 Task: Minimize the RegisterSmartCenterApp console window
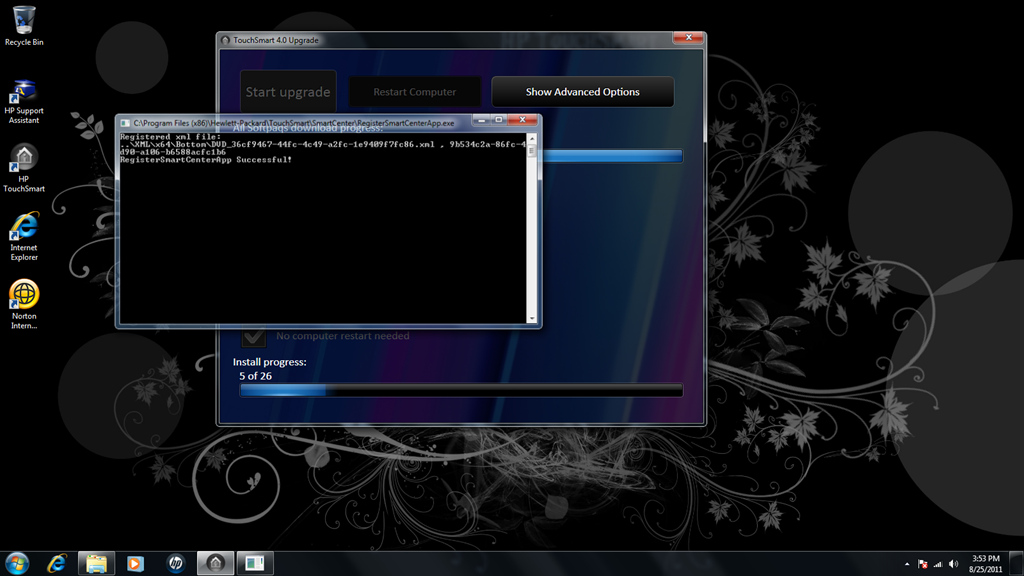point(481,120)
